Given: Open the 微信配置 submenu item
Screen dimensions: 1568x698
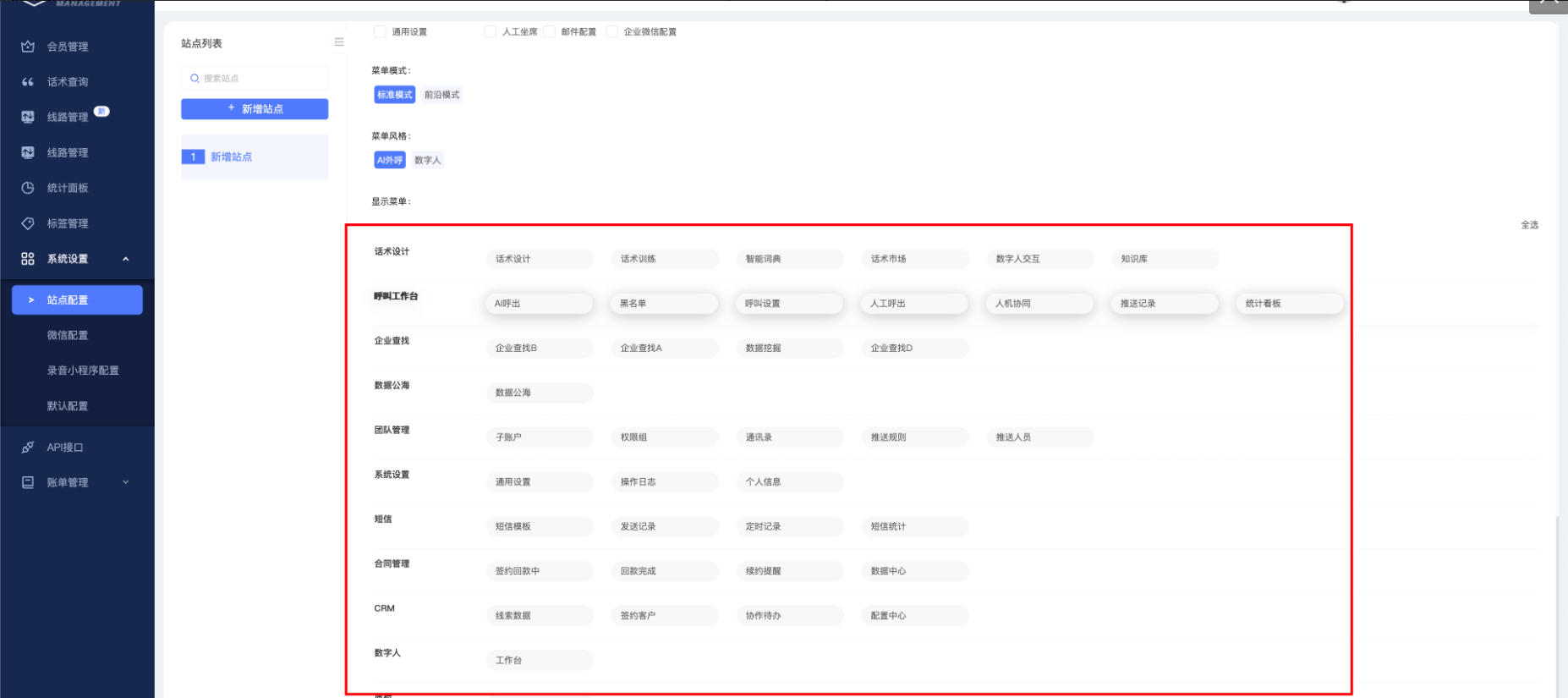Looking at the screenshot, I should point(68,335).
